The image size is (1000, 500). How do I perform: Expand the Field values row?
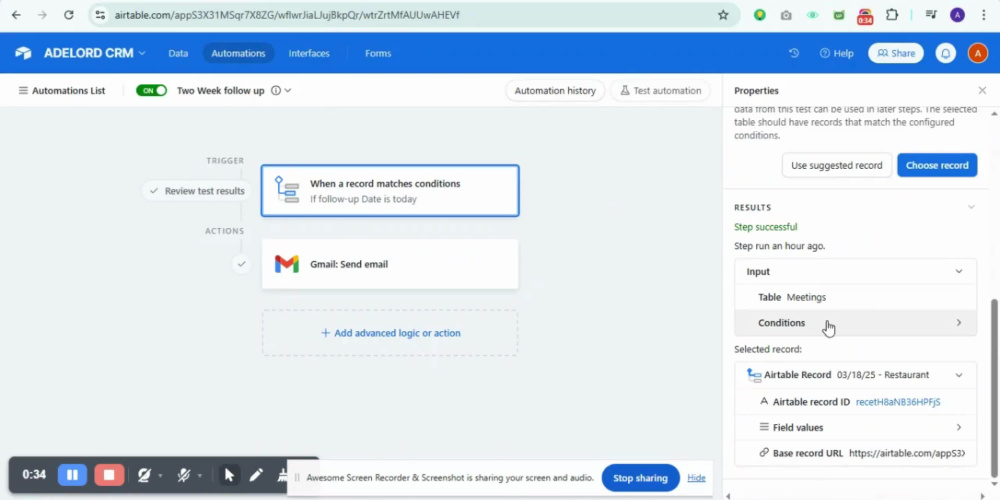[x=855, y=427]
